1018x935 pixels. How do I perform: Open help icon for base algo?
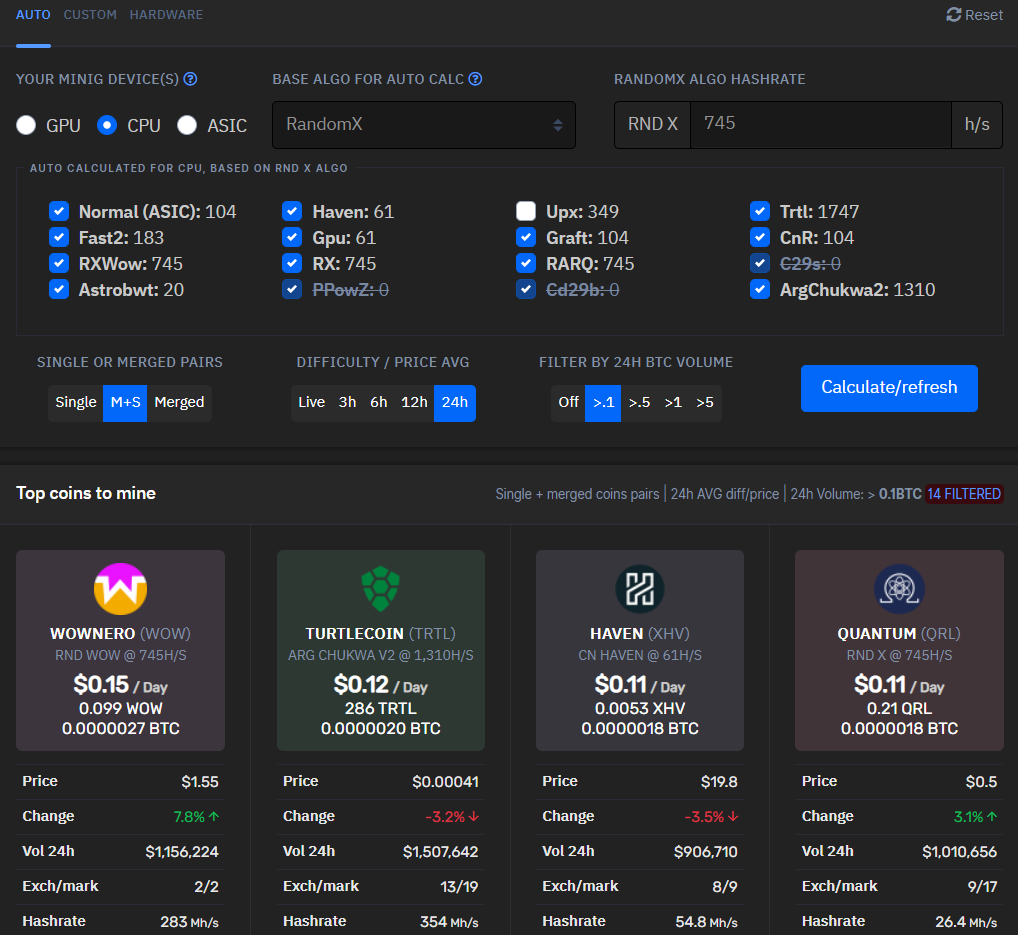(x=475, y=79)
